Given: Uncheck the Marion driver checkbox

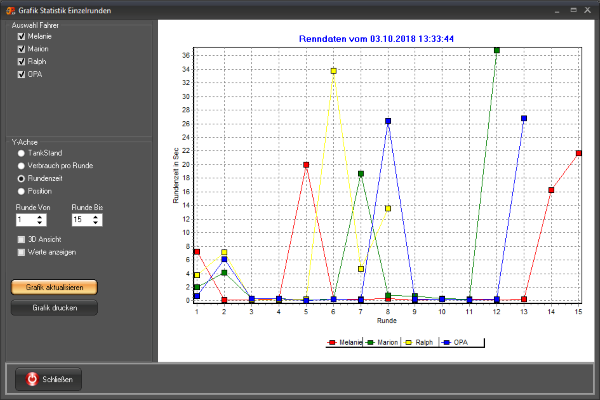Looking at the screenshot, I should coord(21,49).
